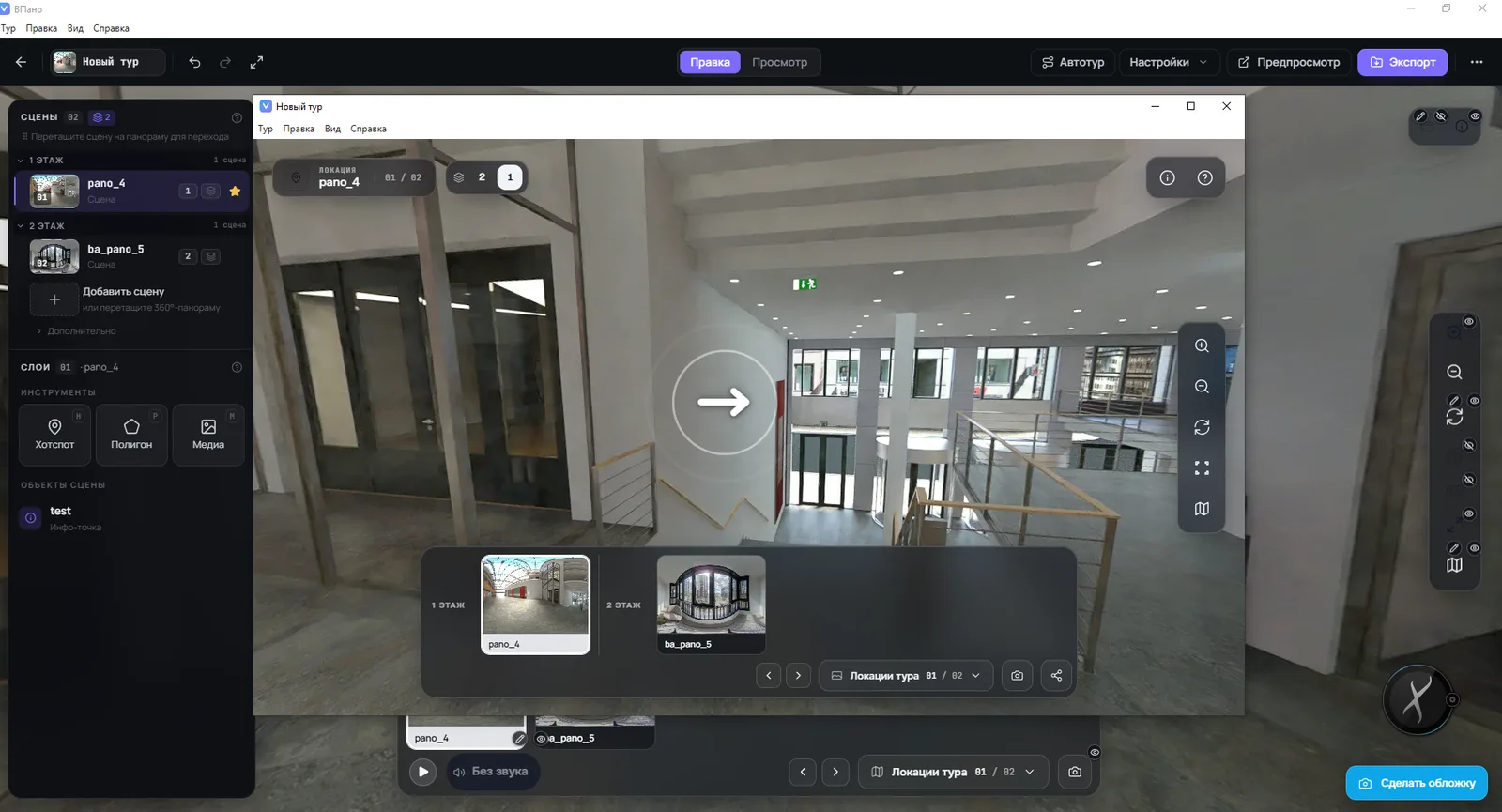This screenshot has width=1502, height=812.
Task: Zoom in inside the Новый тур preview window
Action: 1202,345
